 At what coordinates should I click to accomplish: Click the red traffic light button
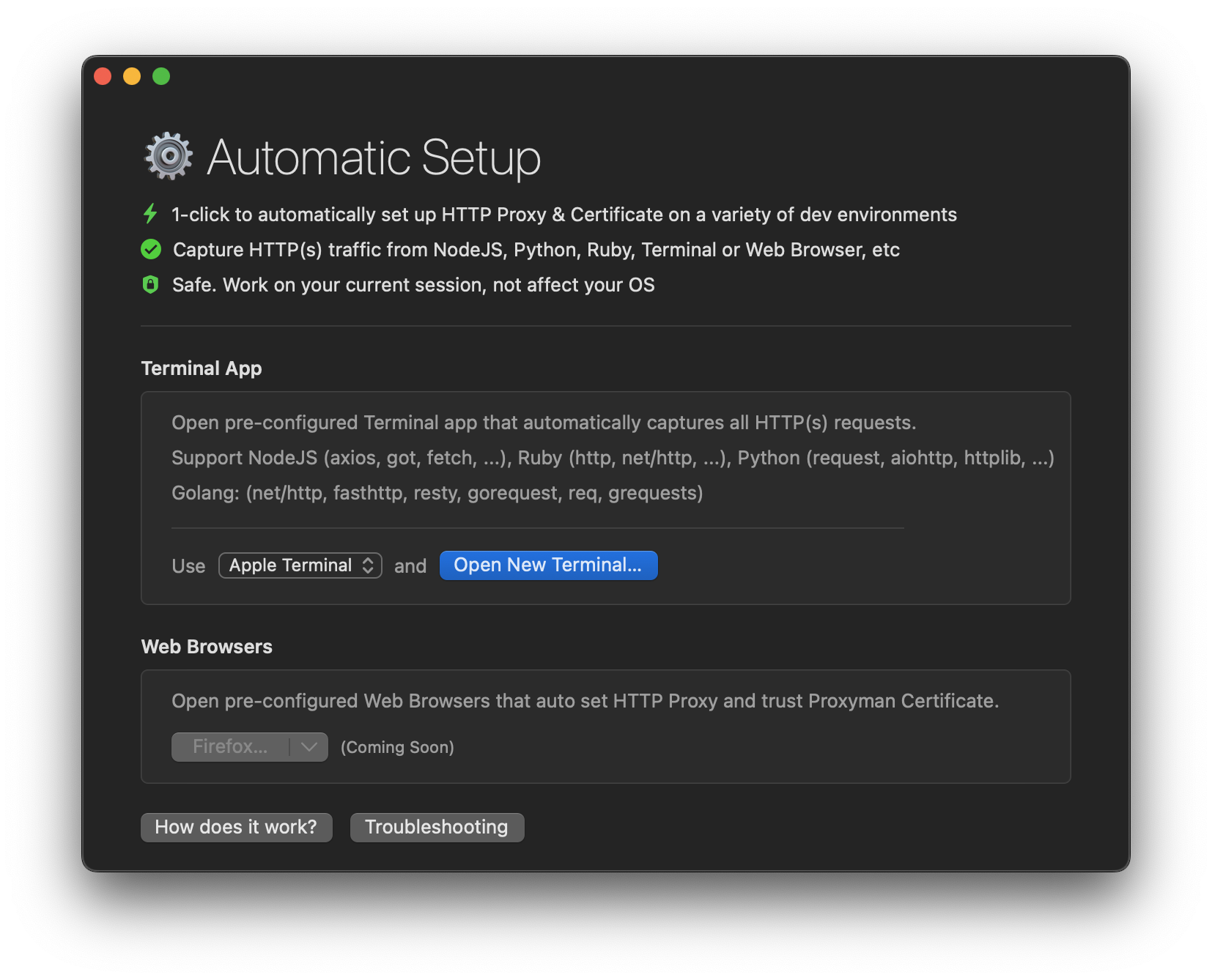(103, 75)
